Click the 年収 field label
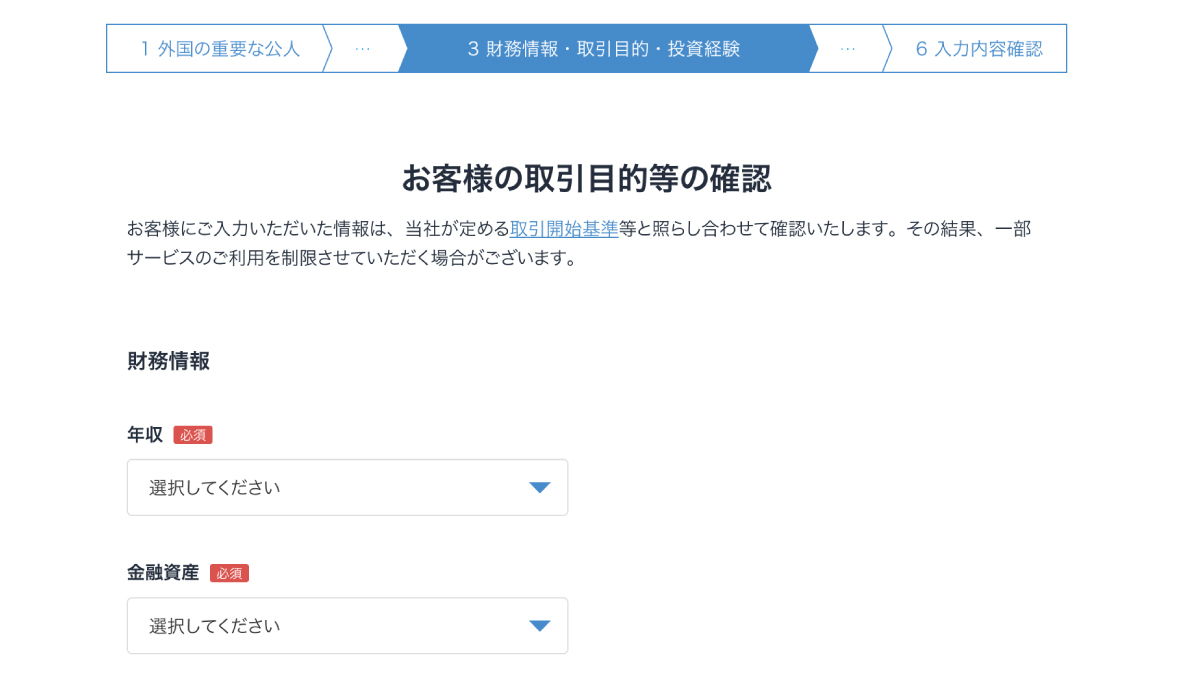1190x676 pixels. click(145, 435)
